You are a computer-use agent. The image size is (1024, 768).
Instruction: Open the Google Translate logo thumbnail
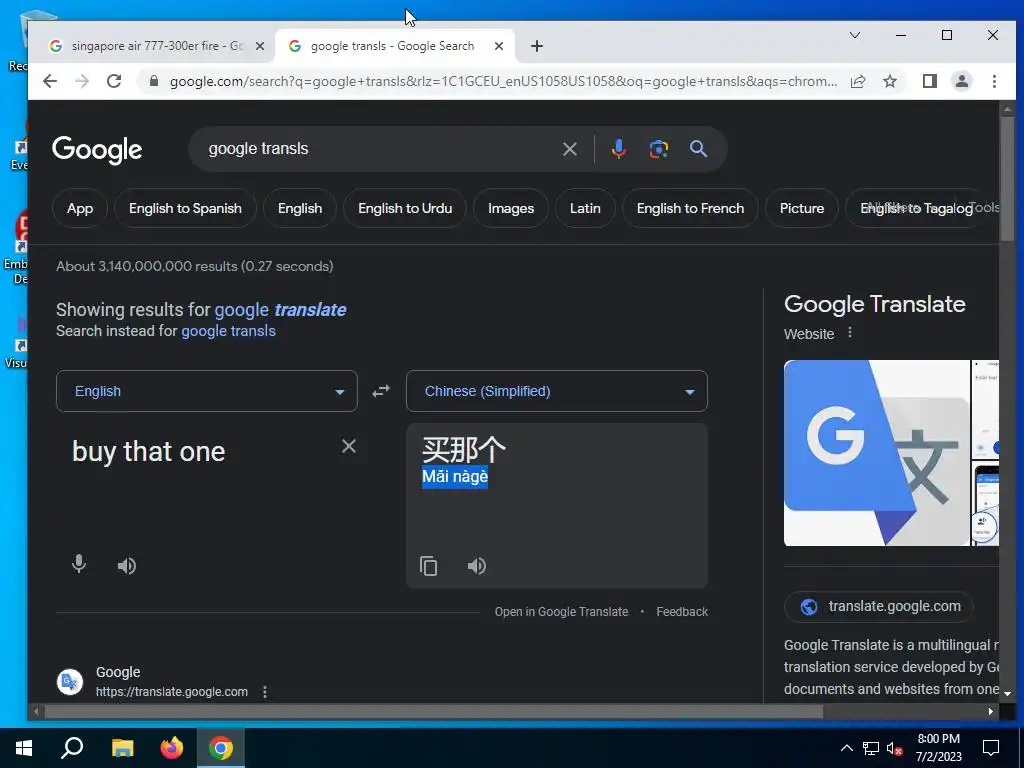point(876,453)
